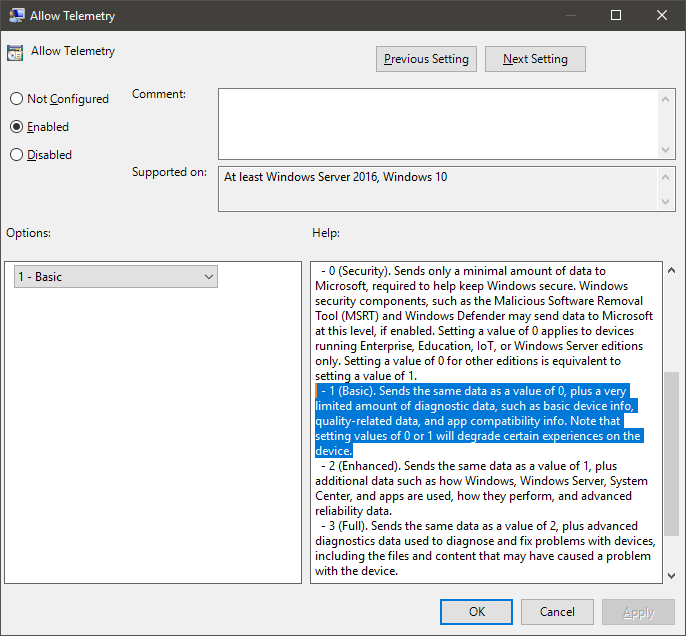The height and width of the screenshot is (636, 686).
Task: Close the Allow Telemetry dialog
Action: (662, 15)
